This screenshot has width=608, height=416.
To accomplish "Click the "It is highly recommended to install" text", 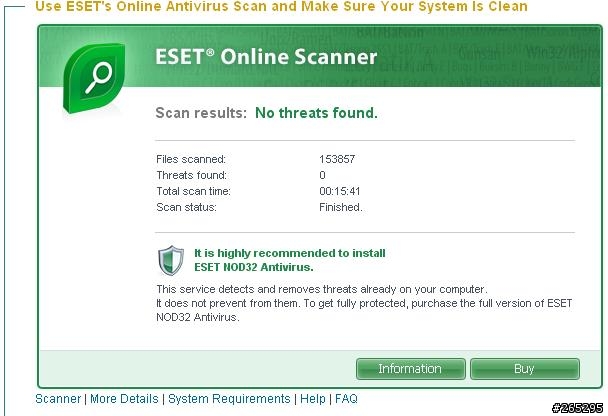I will click(290, 253).
